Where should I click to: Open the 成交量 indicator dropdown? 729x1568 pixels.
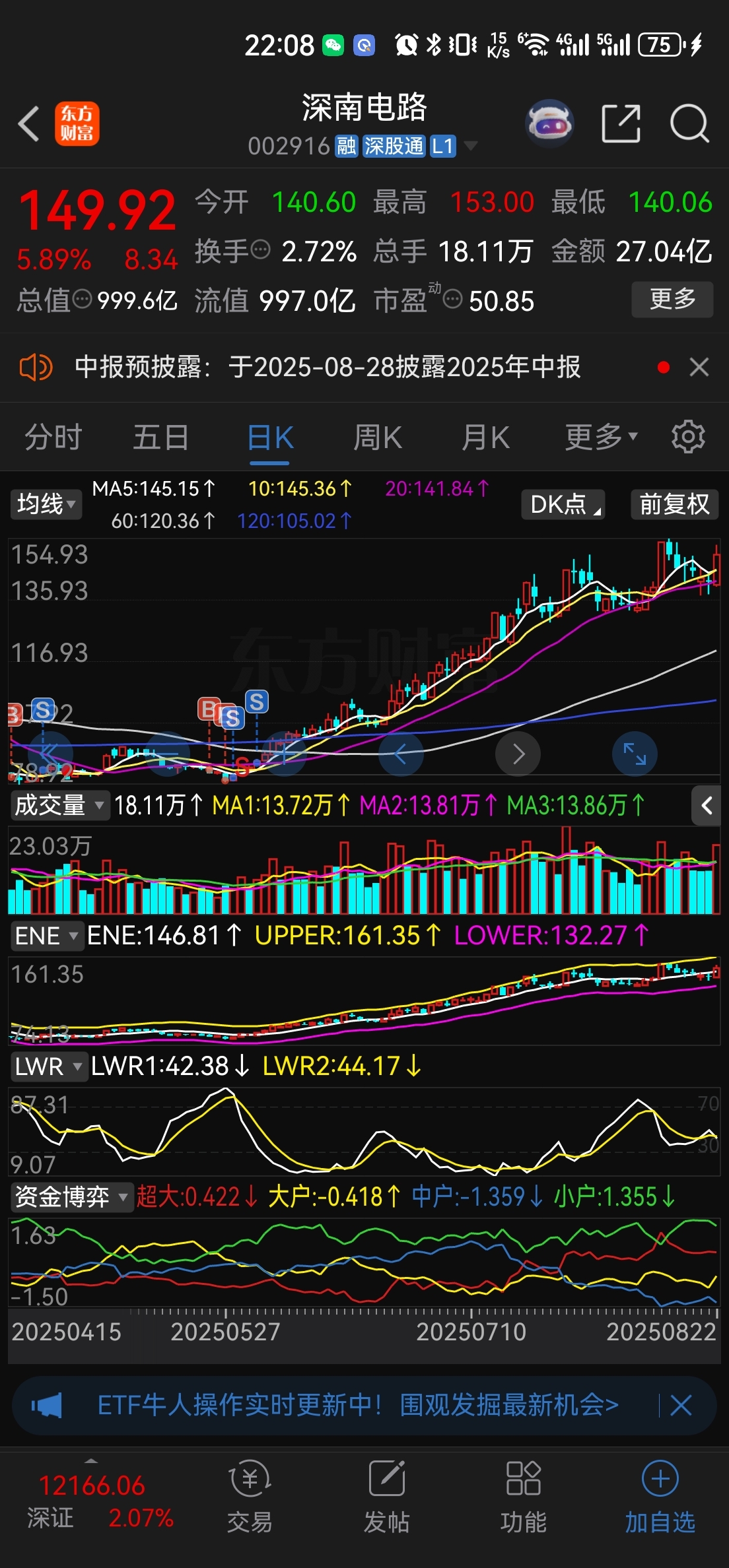point(59,805)
